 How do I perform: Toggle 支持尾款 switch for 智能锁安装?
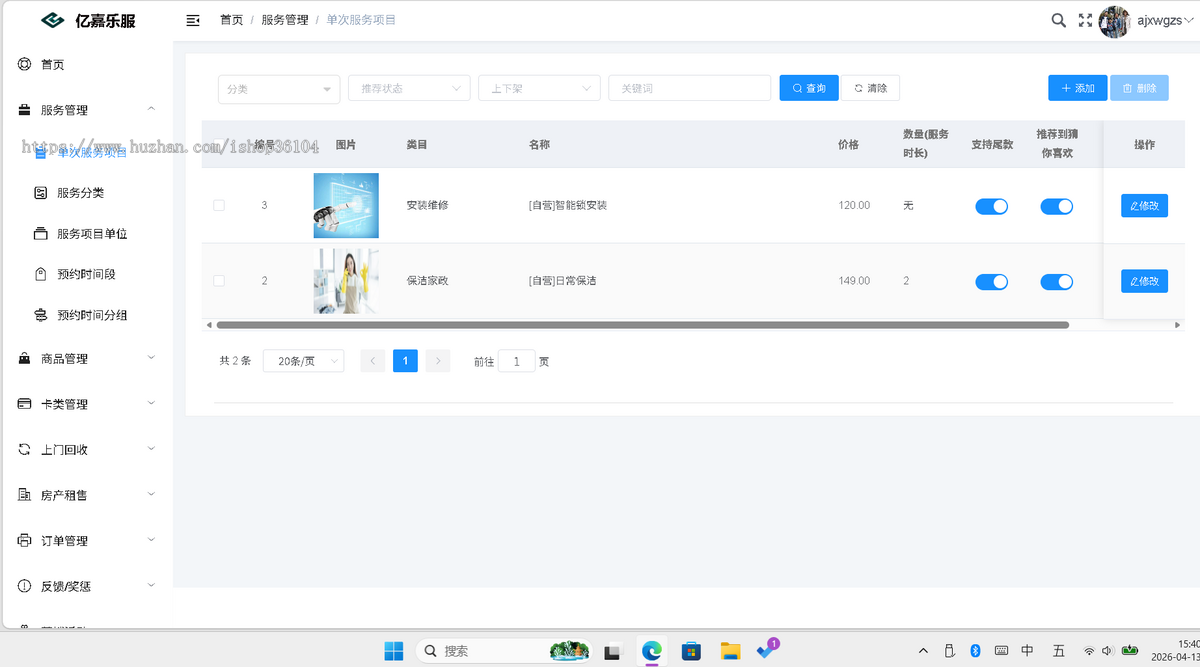click(x=992, y=206)
